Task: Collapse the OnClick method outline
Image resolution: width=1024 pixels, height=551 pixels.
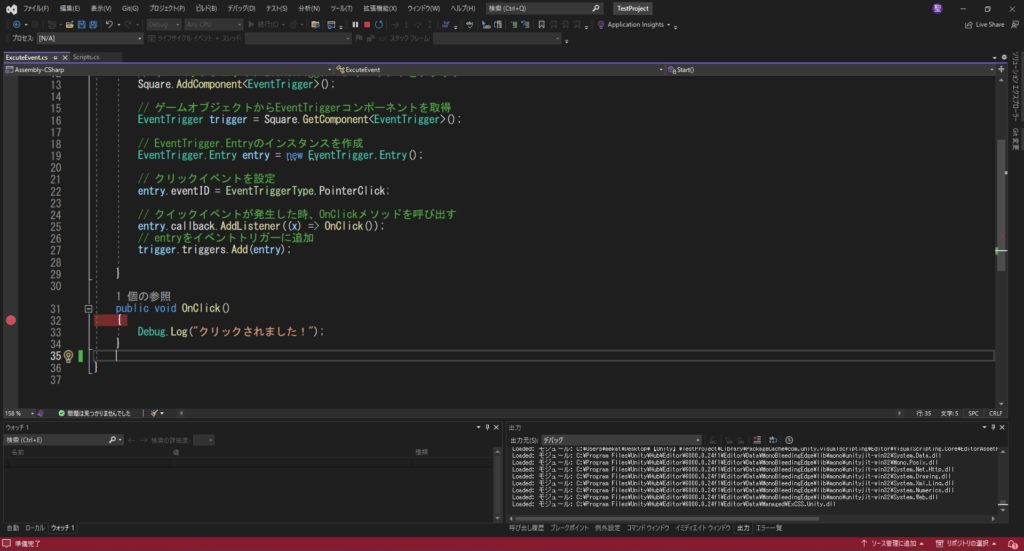Action: 88,309
